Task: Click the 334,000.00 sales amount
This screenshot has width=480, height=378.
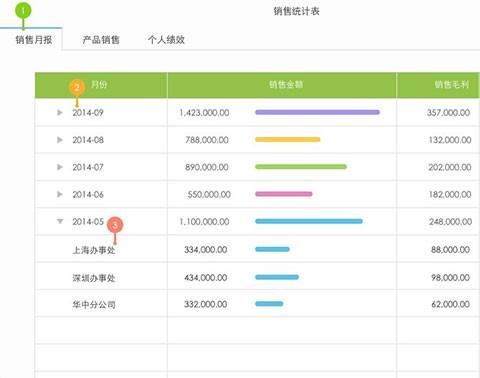Action: (206, 250)
